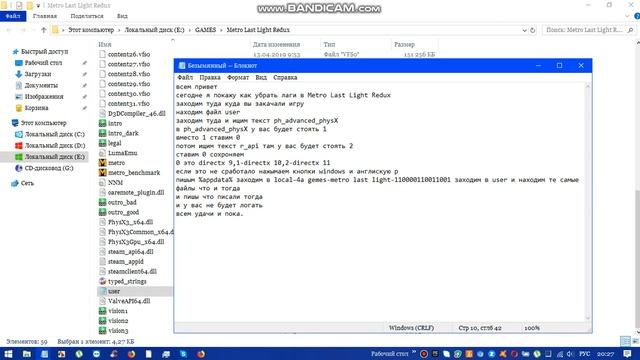
Task: Select the content31.vfs0 file
Action: pyautogui.click(x=129, y=104)
